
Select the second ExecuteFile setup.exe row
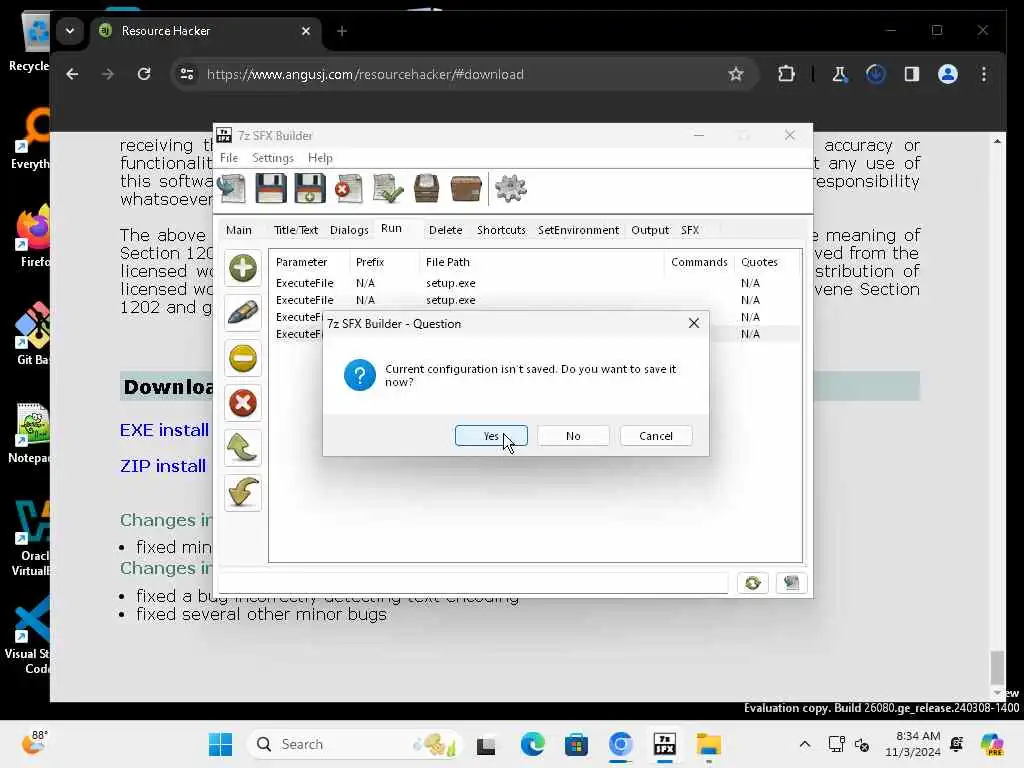point(535,300)
